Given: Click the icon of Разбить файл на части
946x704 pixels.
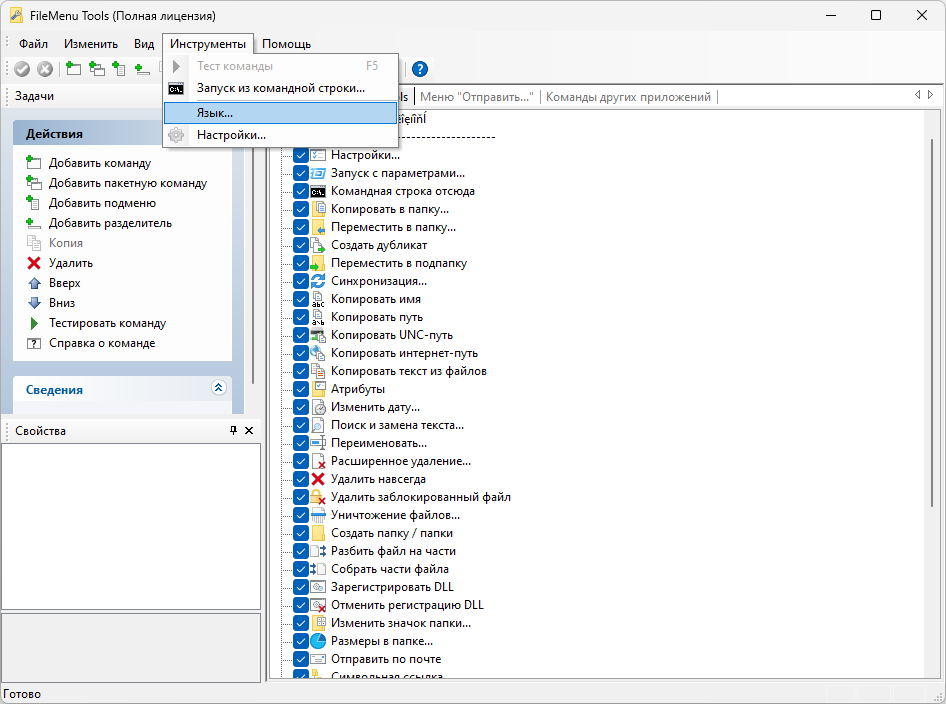Looking at the screenshot, I should tap(318, 551).
